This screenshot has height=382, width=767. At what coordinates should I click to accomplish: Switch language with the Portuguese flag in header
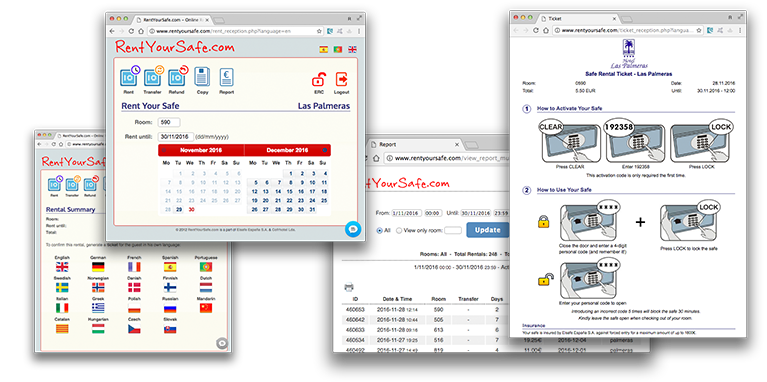point(338,49)
